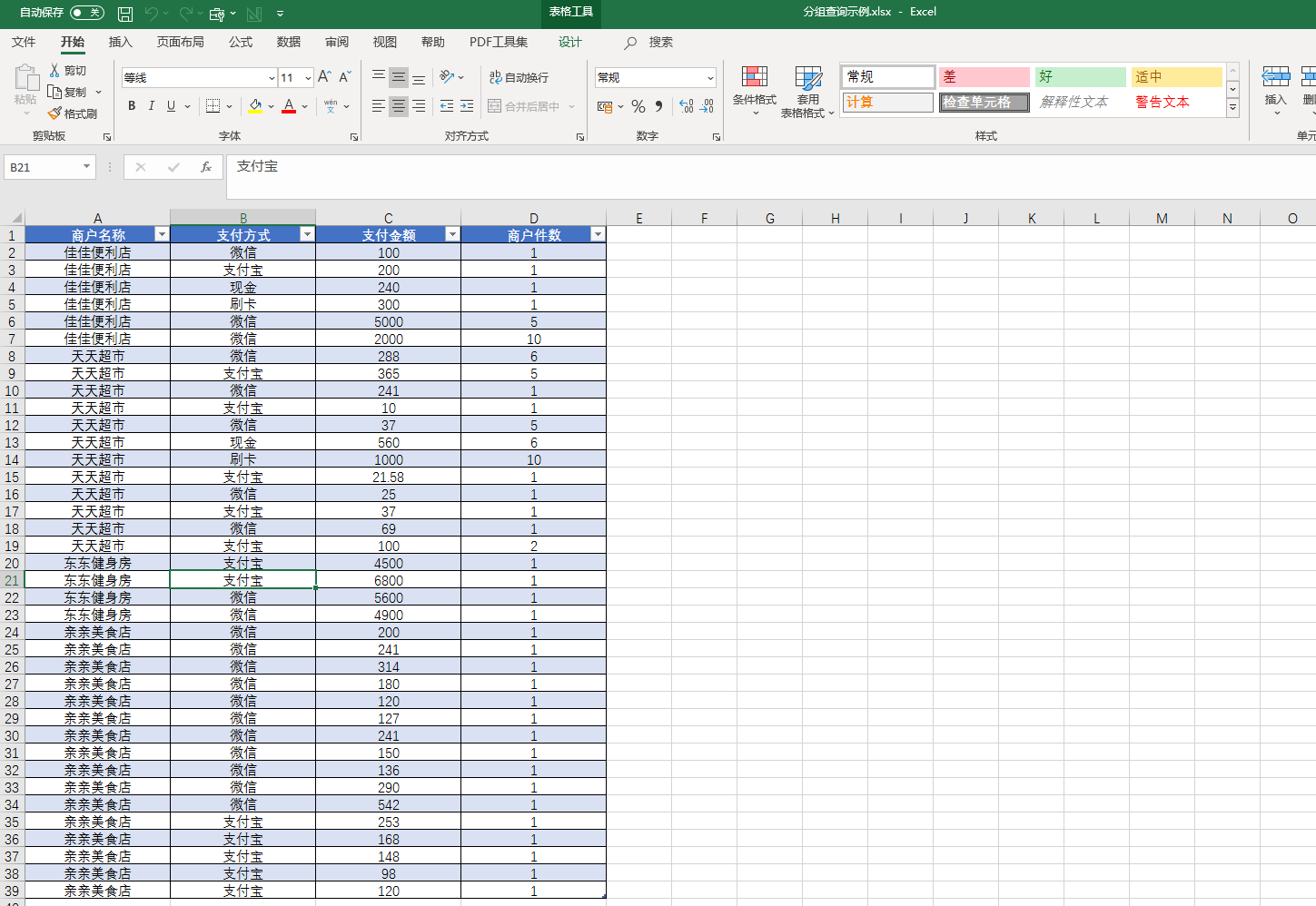The height and width of the screenshot is (906, 1316).
Task: Switch to the 公式 ribbon tab
Action: point(241,42)
